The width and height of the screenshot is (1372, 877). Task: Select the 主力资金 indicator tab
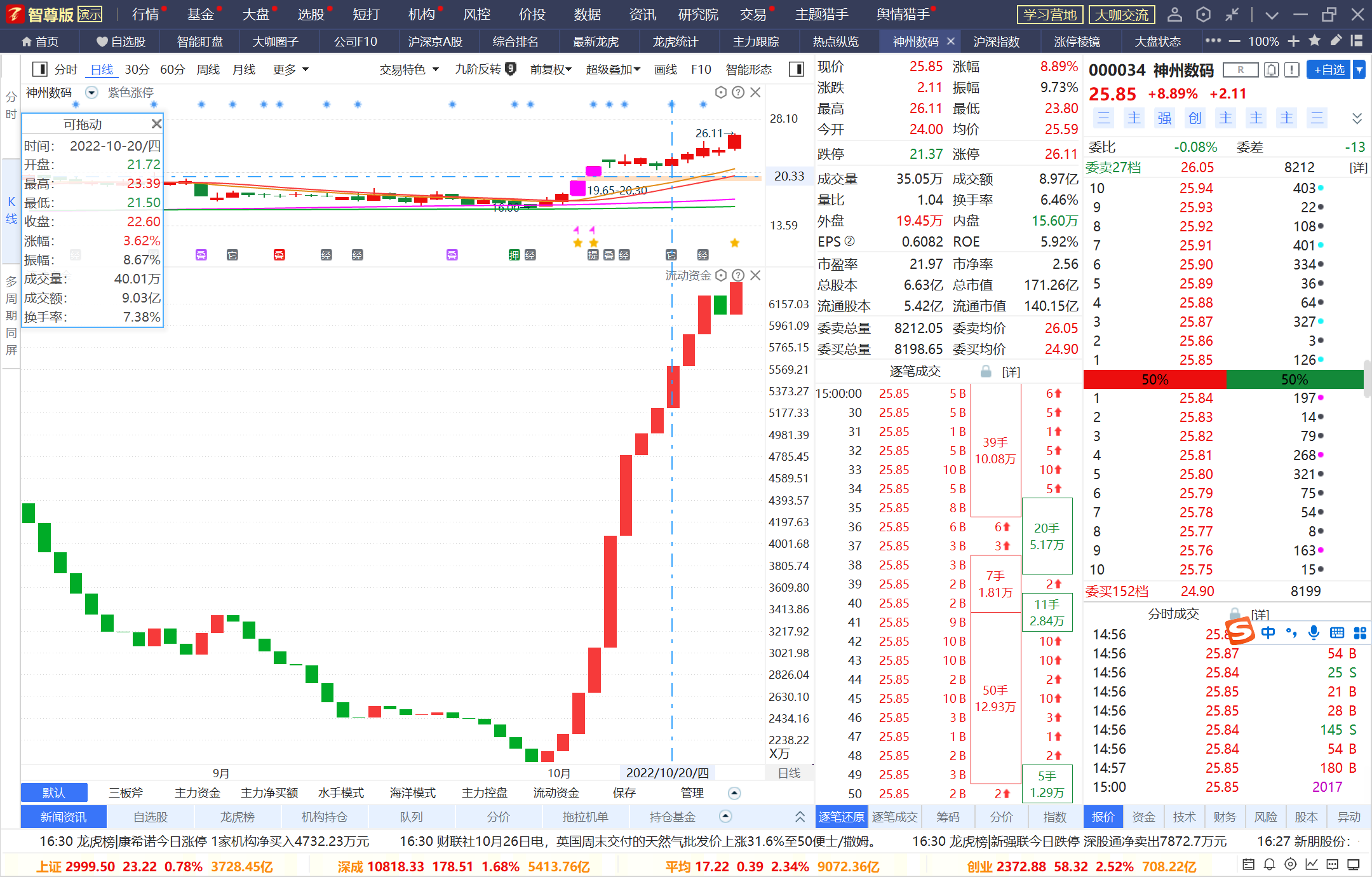[x=197, y=793]
